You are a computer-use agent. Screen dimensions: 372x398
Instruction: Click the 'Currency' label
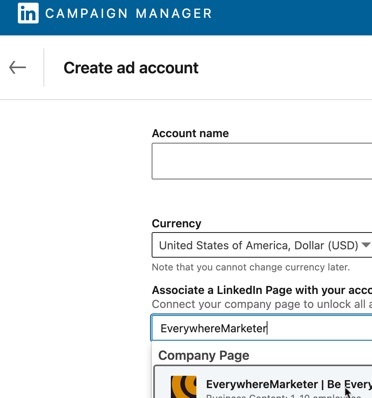(x=176, y=223)
